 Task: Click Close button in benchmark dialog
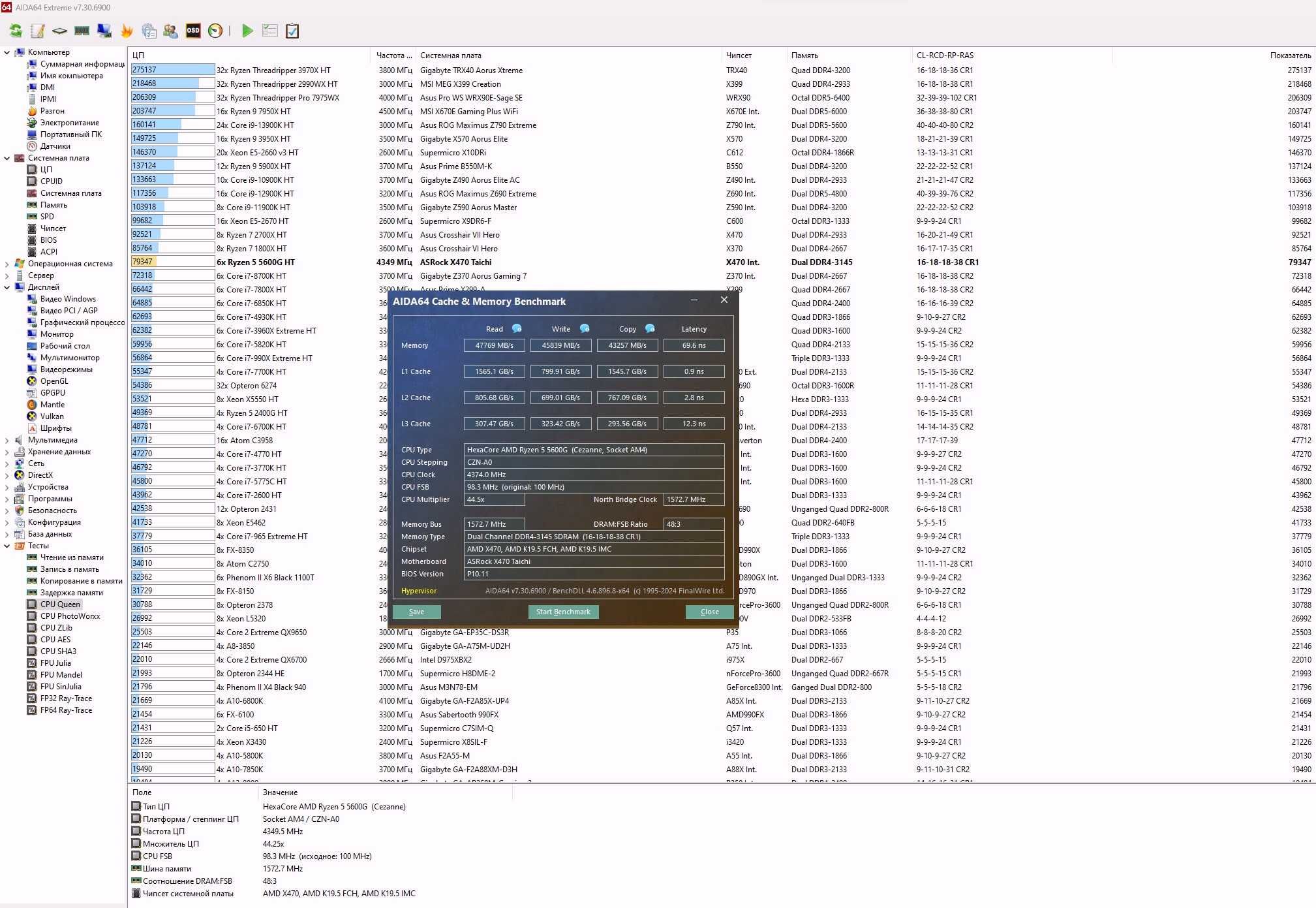[x=709, y=612]
